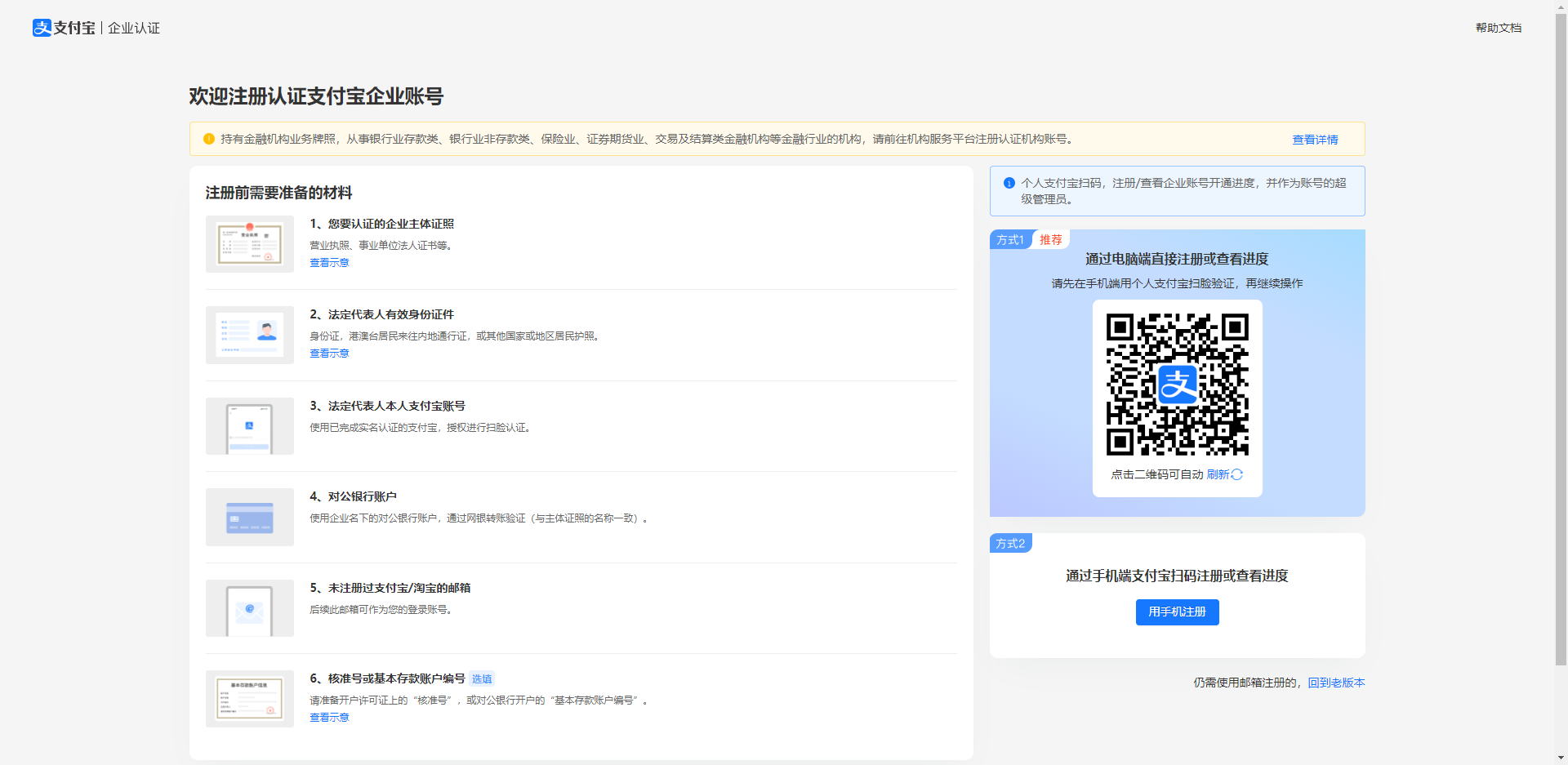The height and width of the screenshot is (765, 1568).
Task: Click 查看详情 in the notice banner
Action: coord(1315,139)
